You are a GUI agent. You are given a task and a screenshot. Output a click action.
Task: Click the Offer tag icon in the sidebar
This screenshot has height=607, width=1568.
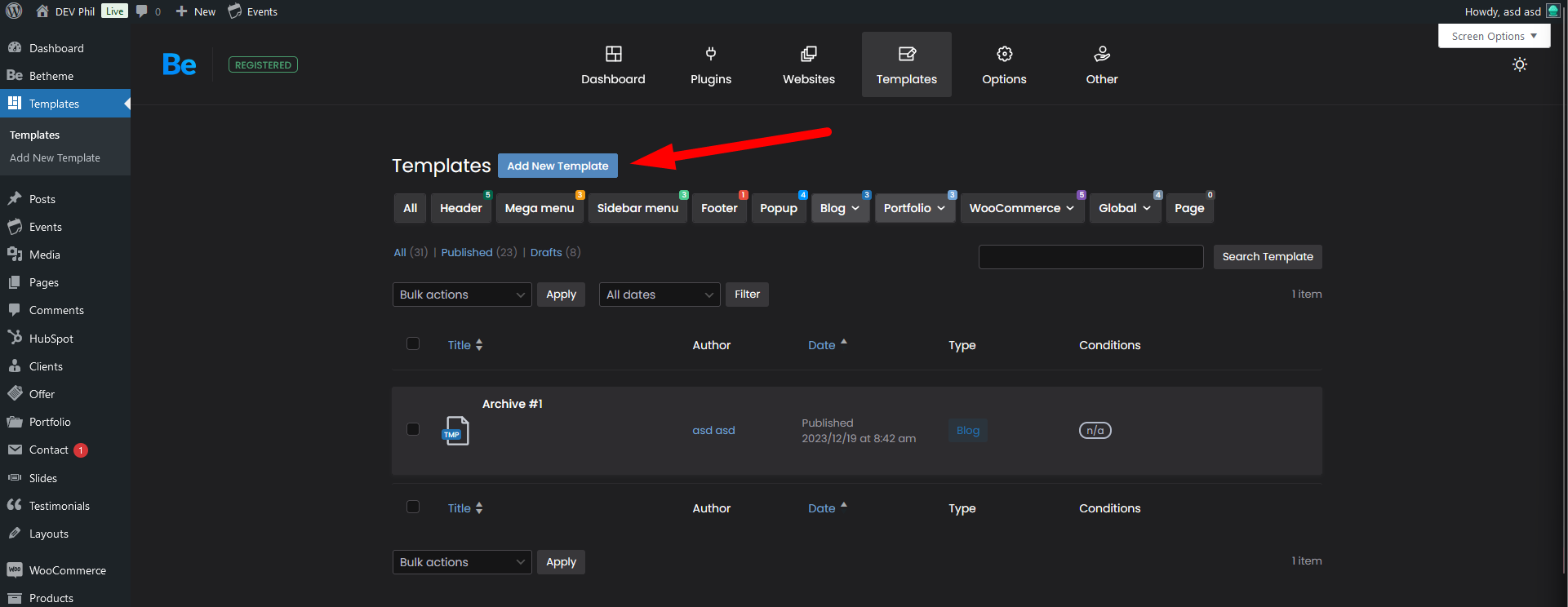point(15,393)
